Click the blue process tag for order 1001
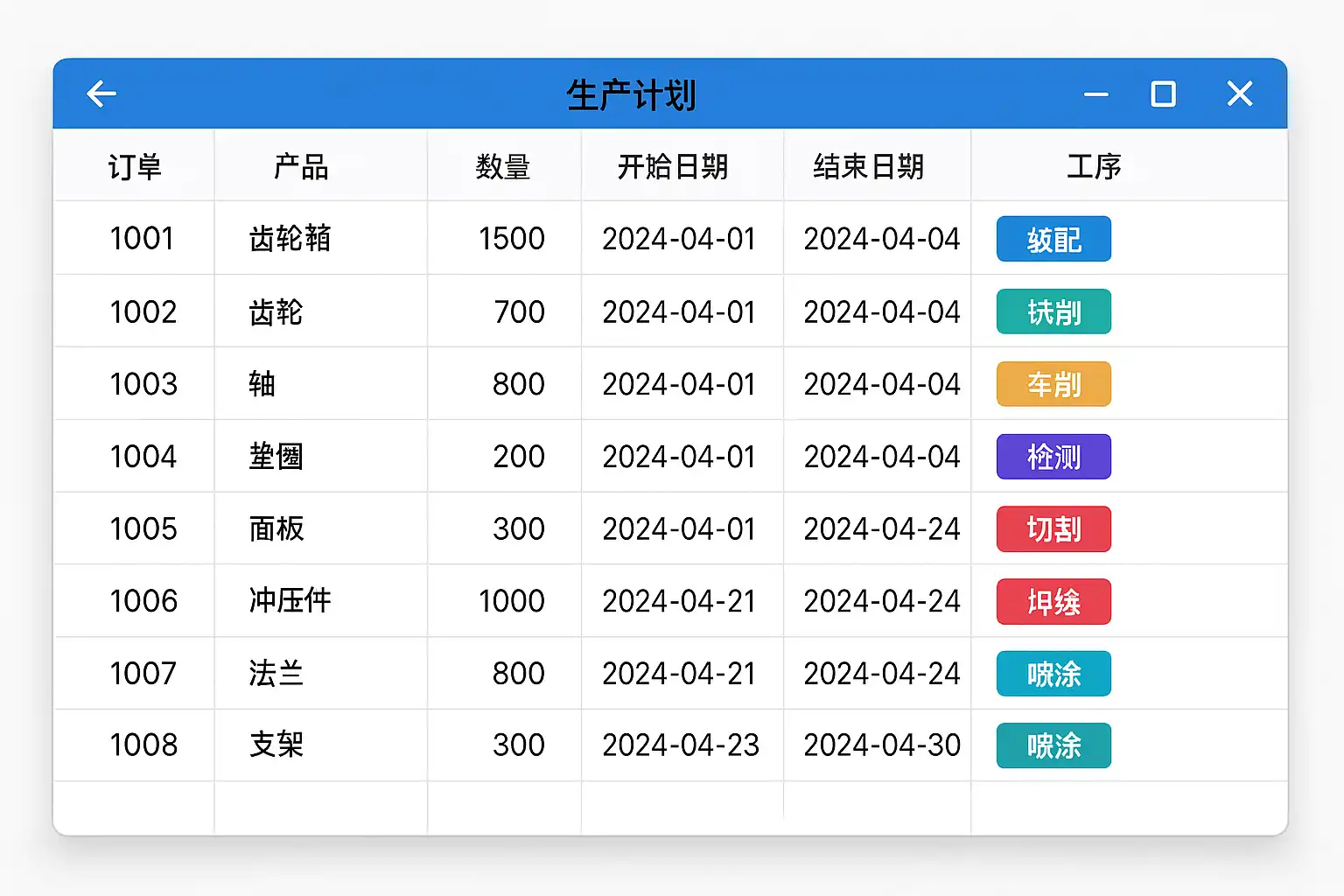The image size is (1344, 896). [1053, 239]
